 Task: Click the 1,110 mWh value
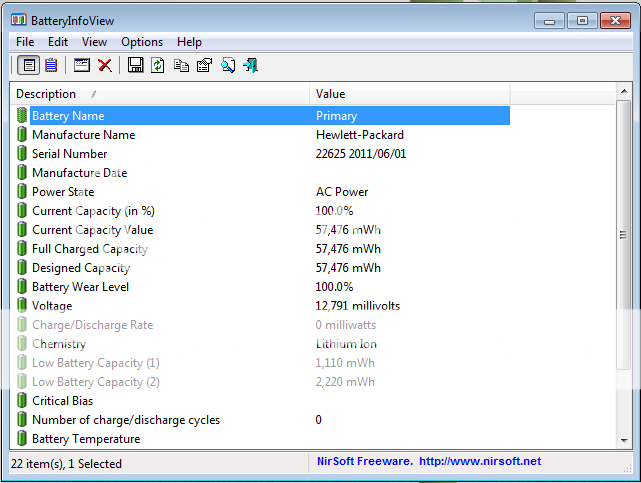pyautogui.click(x=345, y=363)
